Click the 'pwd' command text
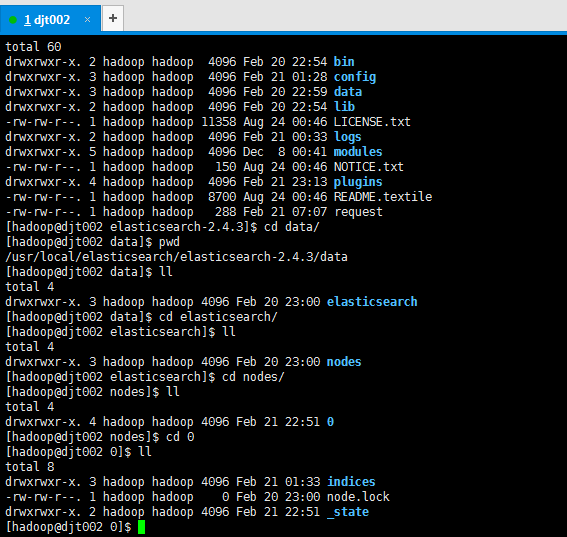This screenshot has width=567, height=537. coord(169,242)
